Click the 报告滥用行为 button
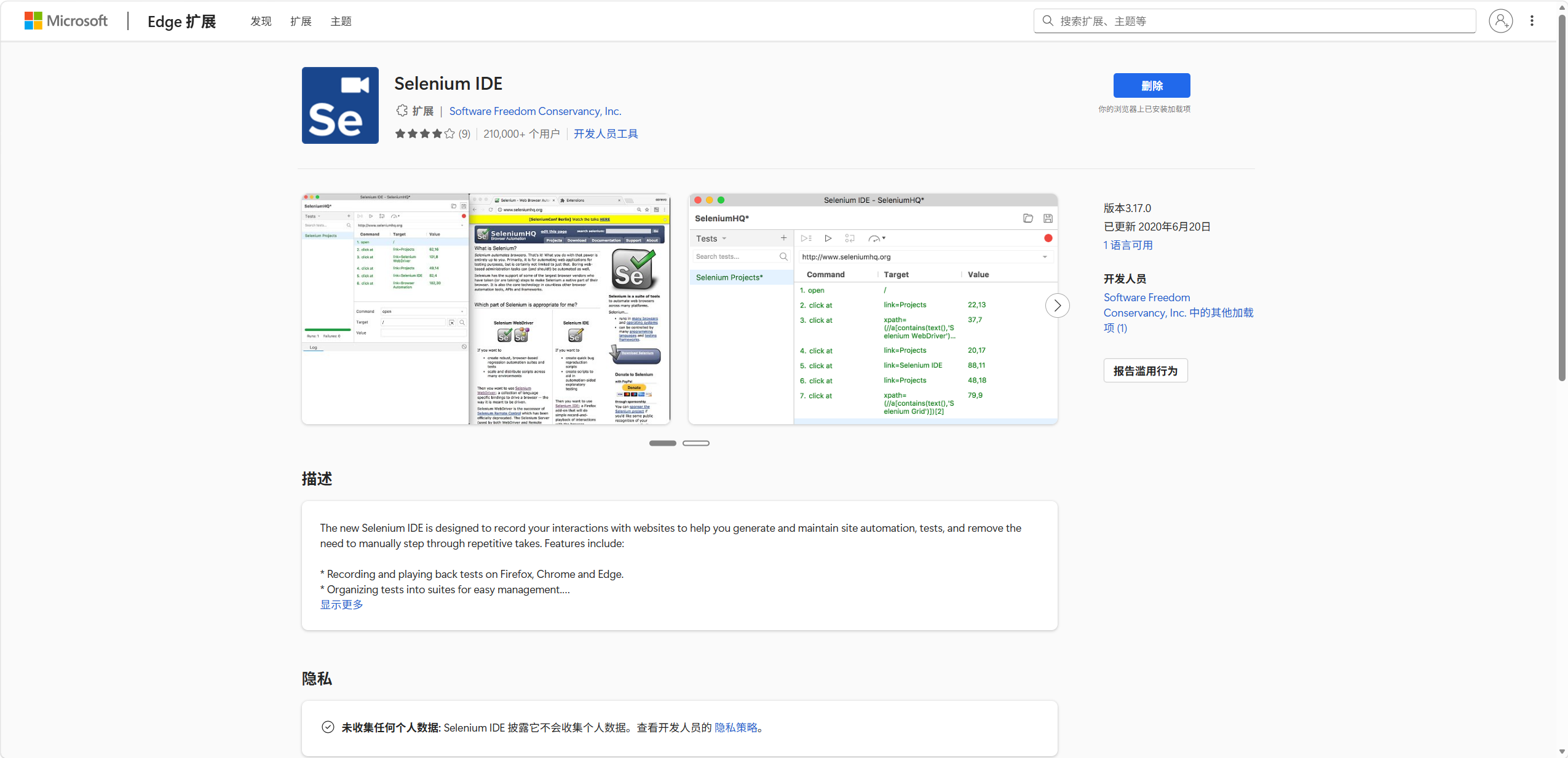Viewport: 1568px width, 758px height. pos(1145,371)
